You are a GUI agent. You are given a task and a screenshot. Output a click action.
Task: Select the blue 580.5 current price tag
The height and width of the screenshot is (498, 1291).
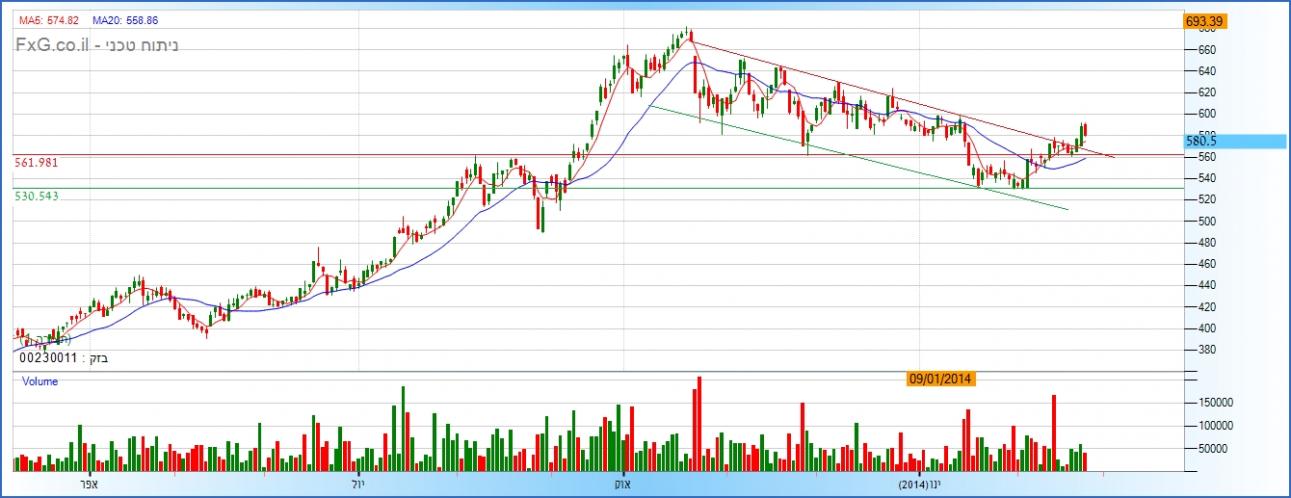coord(1230,142)
